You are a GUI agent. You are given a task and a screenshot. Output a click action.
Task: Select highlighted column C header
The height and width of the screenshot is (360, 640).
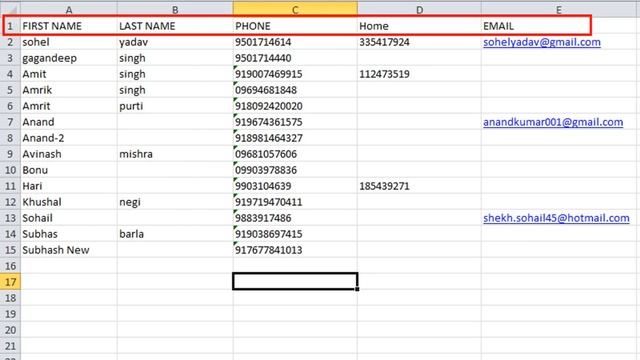tap(295, 9)
